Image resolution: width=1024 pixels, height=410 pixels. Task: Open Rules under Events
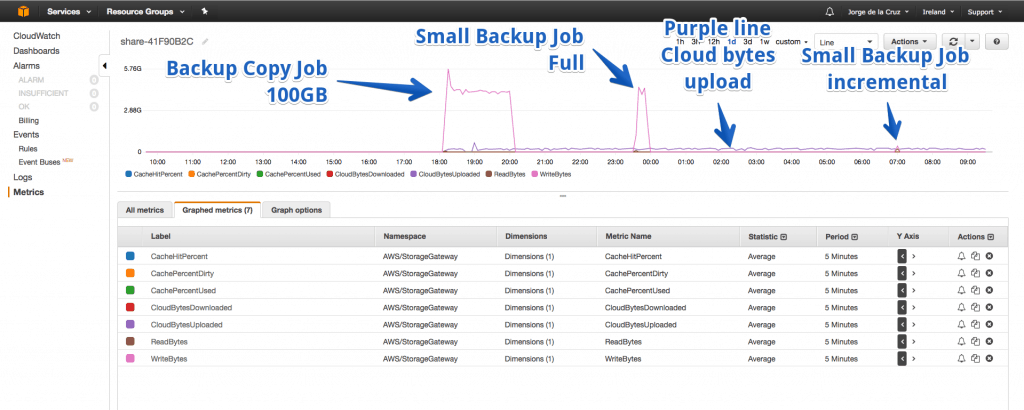click(27, 149)
